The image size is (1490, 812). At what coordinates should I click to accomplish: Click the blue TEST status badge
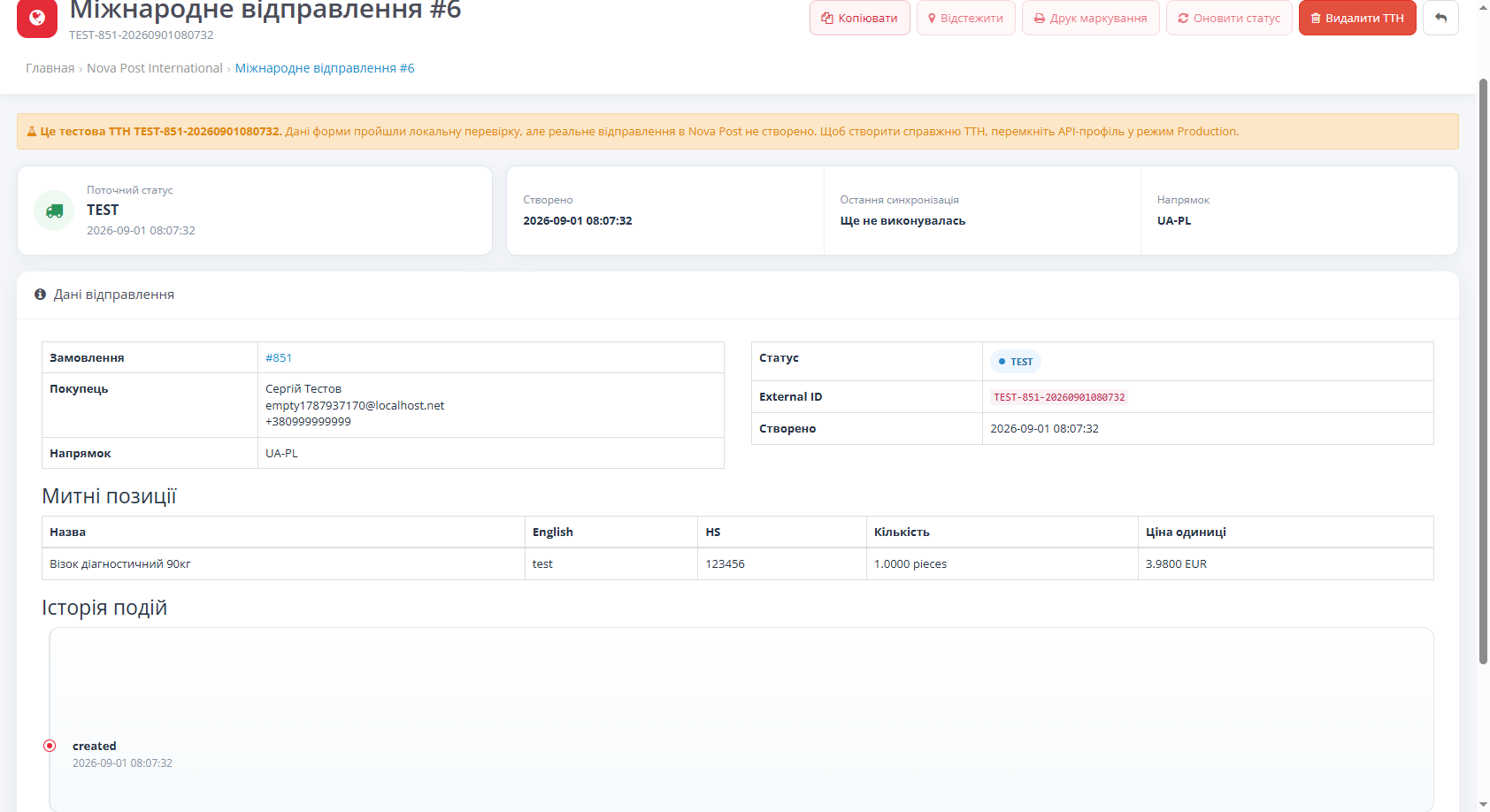point(1015,362)
